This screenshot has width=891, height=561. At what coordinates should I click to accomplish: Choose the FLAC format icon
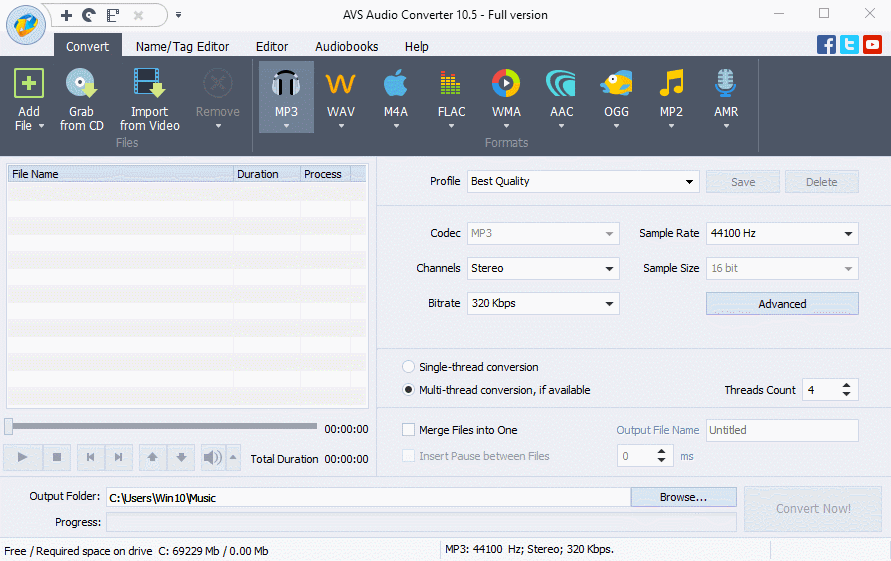[x=451, y=84]
